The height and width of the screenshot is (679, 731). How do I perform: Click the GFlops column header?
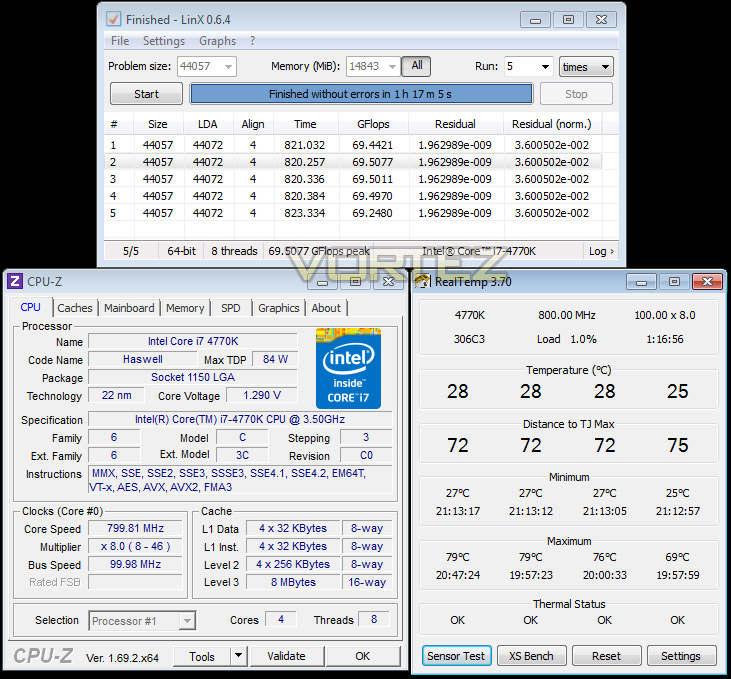(373, 124)
